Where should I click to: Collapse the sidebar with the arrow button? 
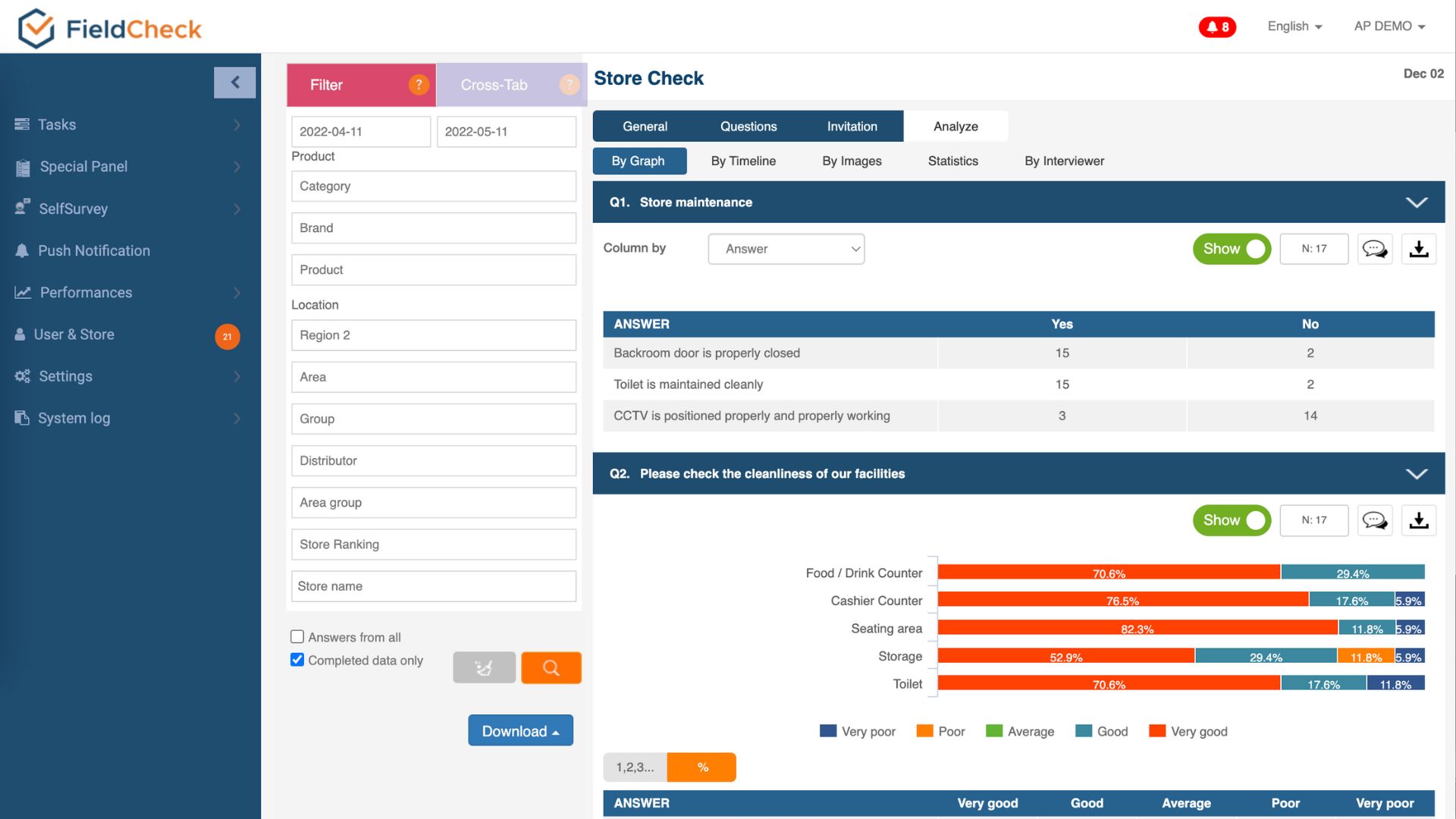pyautogui.click(x=234, y=83)
